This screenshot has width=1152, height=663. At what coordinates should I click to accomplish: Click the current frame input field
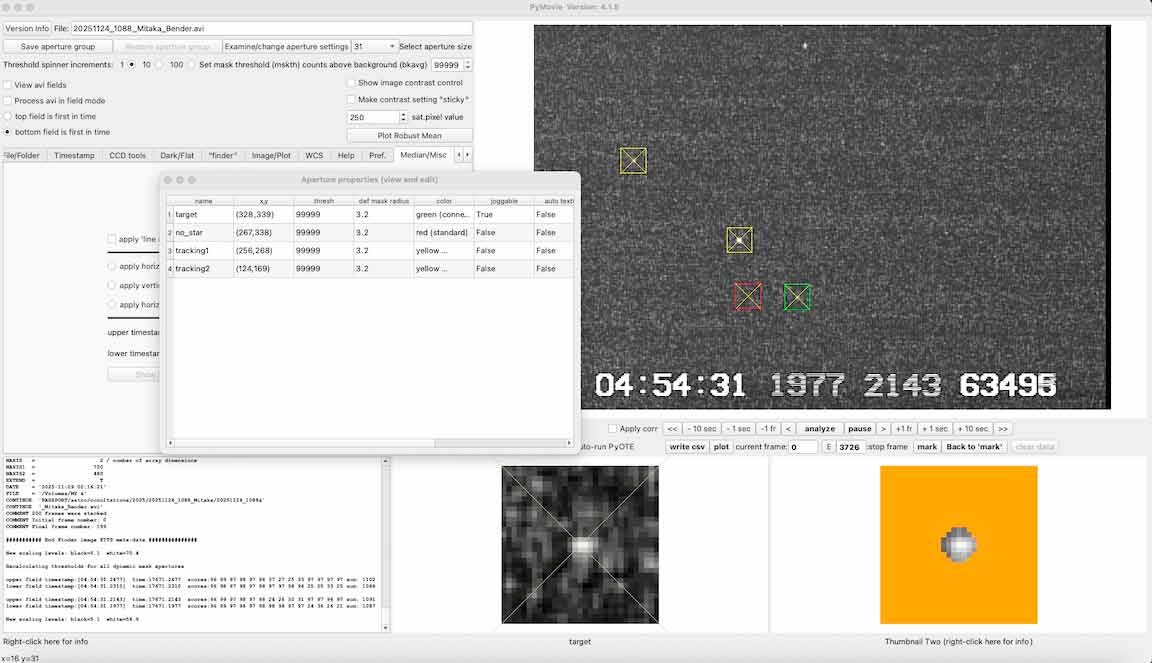803,447
